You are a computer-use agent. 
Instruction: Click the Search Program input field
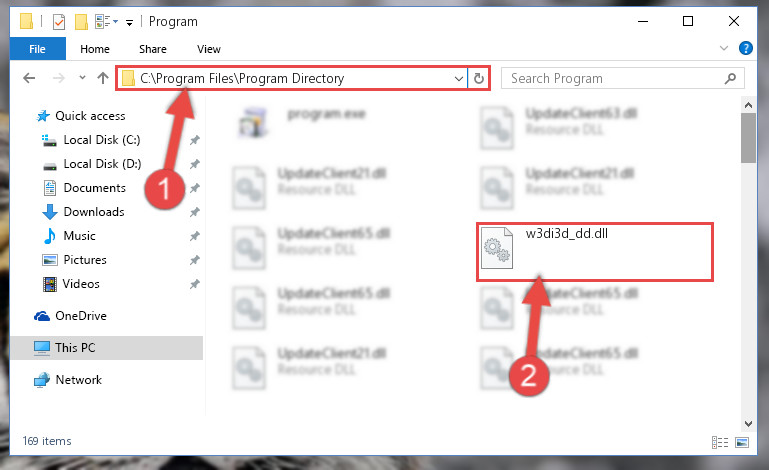[615, 78]
